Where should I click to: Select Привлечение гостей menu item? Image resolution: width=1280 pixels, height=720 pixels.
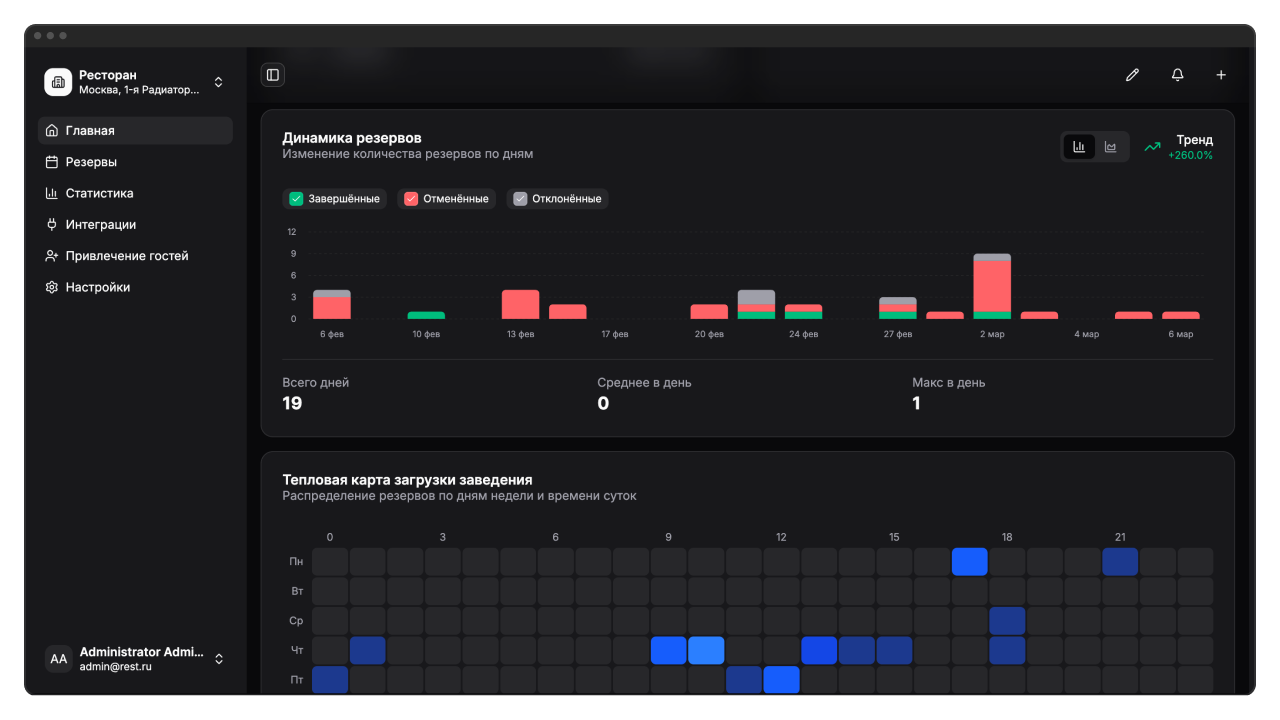pyautogui.click(x=127, y=256)
